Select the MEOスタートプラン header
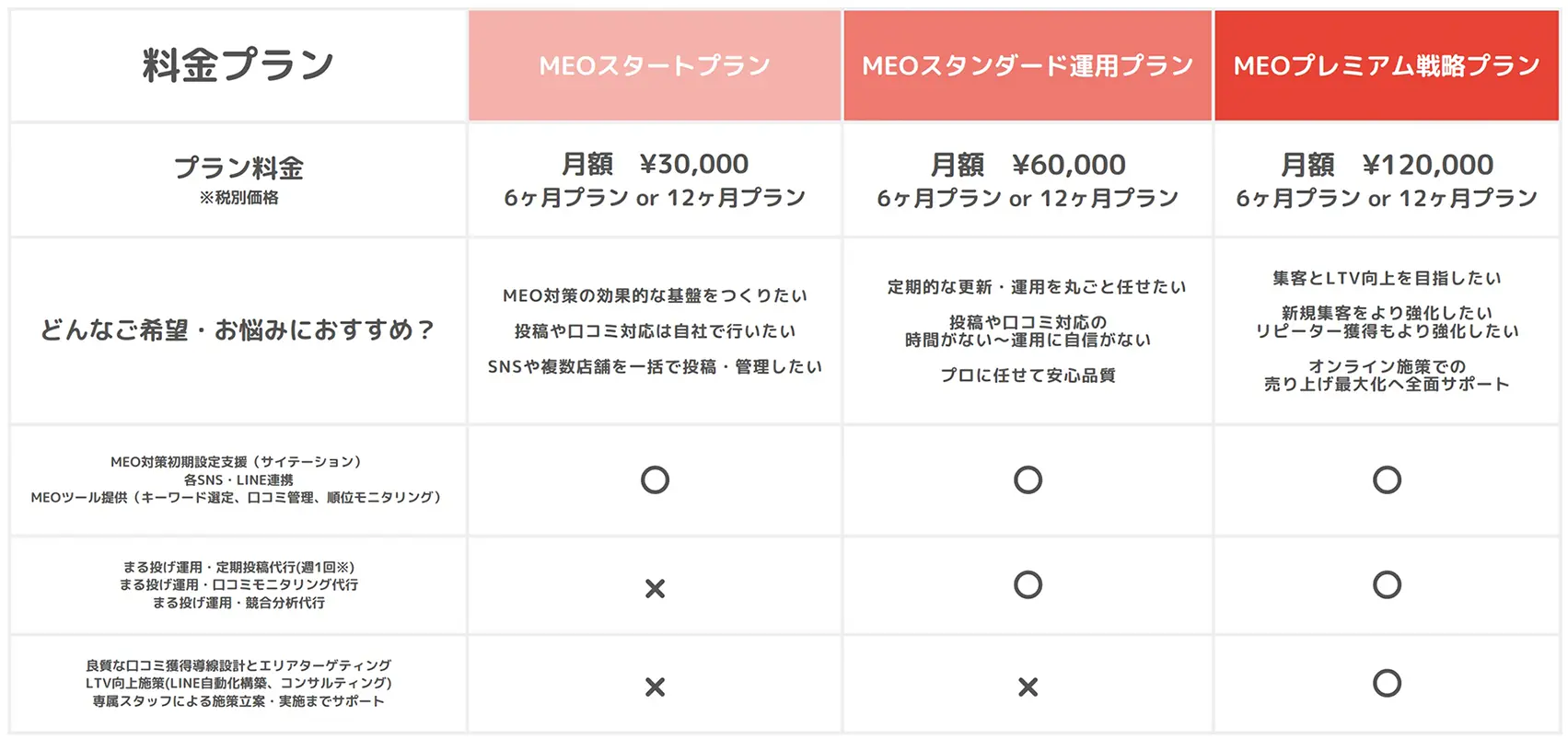This screenshot has width=1568, height=739. point(655,65)
